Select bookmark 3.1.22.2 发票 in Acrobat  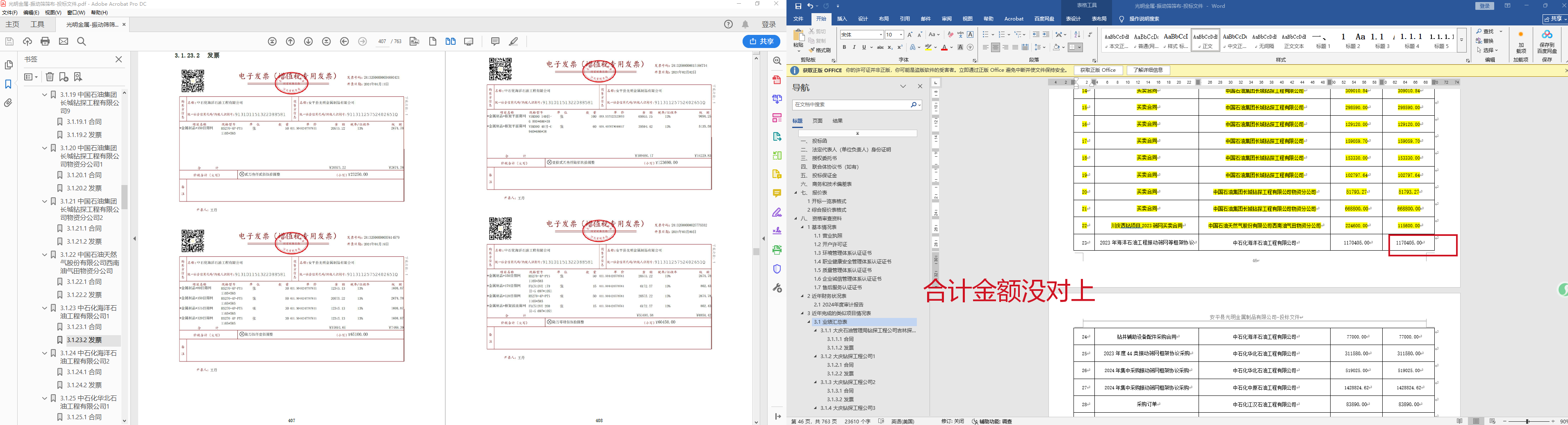click(84, 295)
